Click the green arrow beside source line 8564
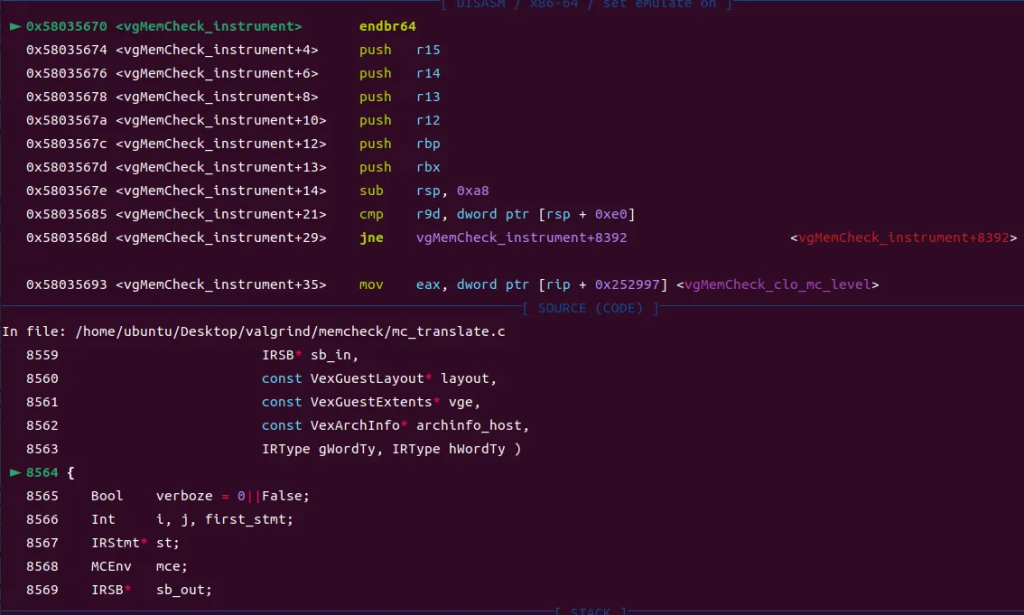The width and height of the screenshot is (1024, 615). pyautogui.click(x=14, y=473)
